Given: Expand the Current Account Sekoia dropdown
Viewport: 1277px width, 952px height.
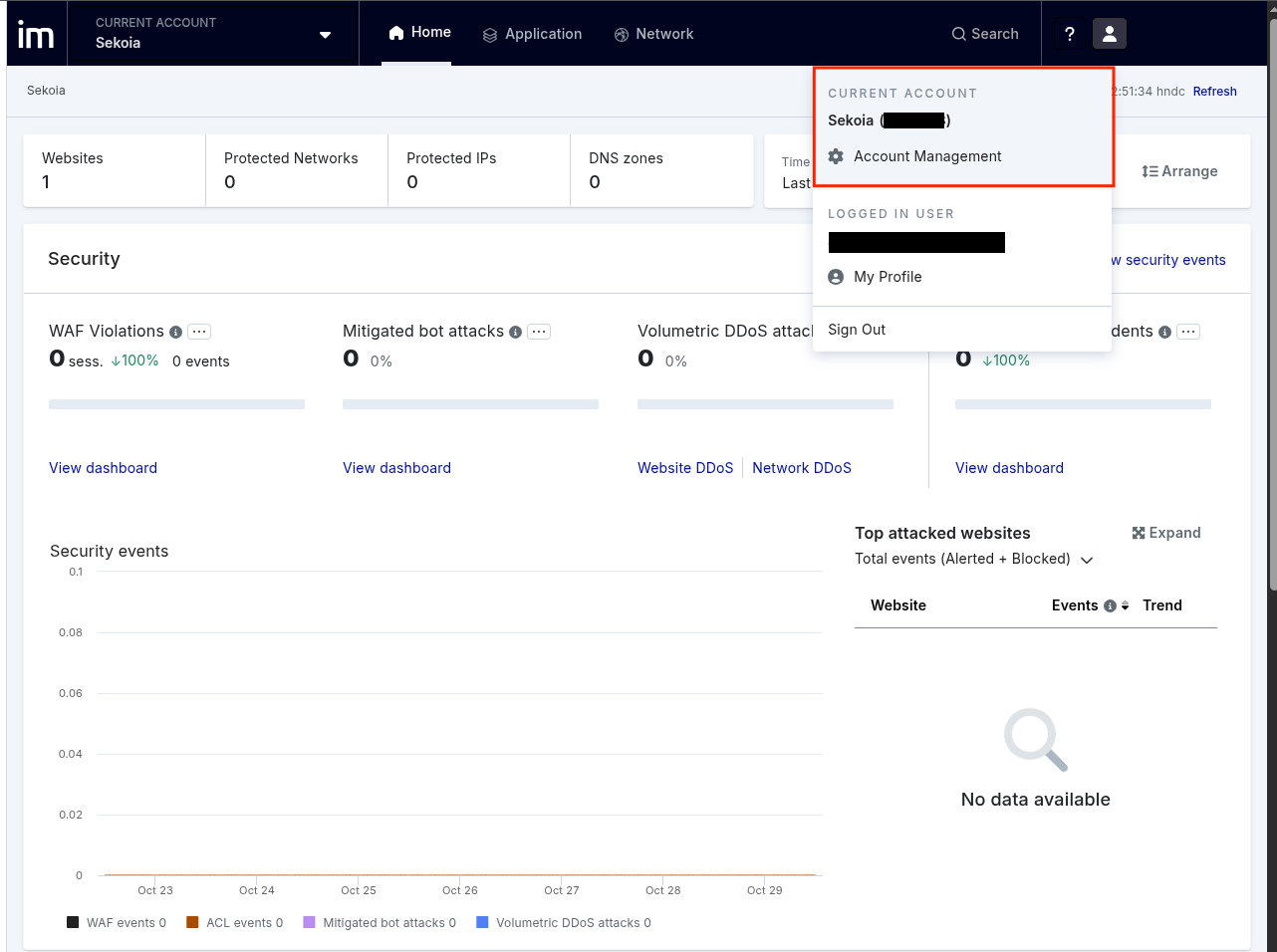Looking at the screenshot, I should (x=325, y=35).
